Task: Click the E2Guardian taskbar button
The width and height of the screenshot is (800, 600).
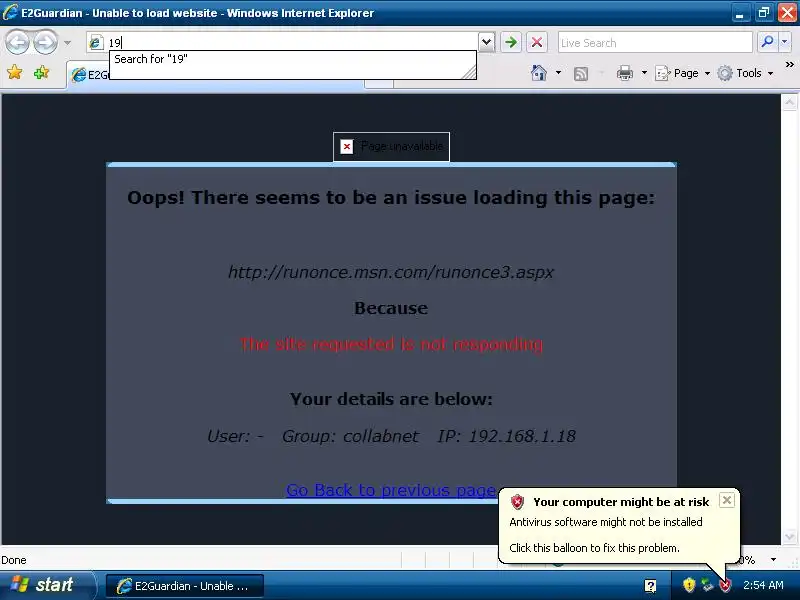Action: (x=185, y=586)
